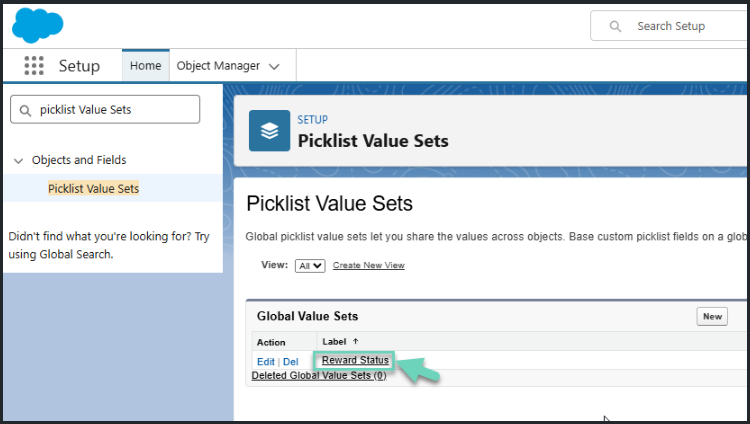
Task: Click the Quick Find magnifier icon
Action: 25,111
